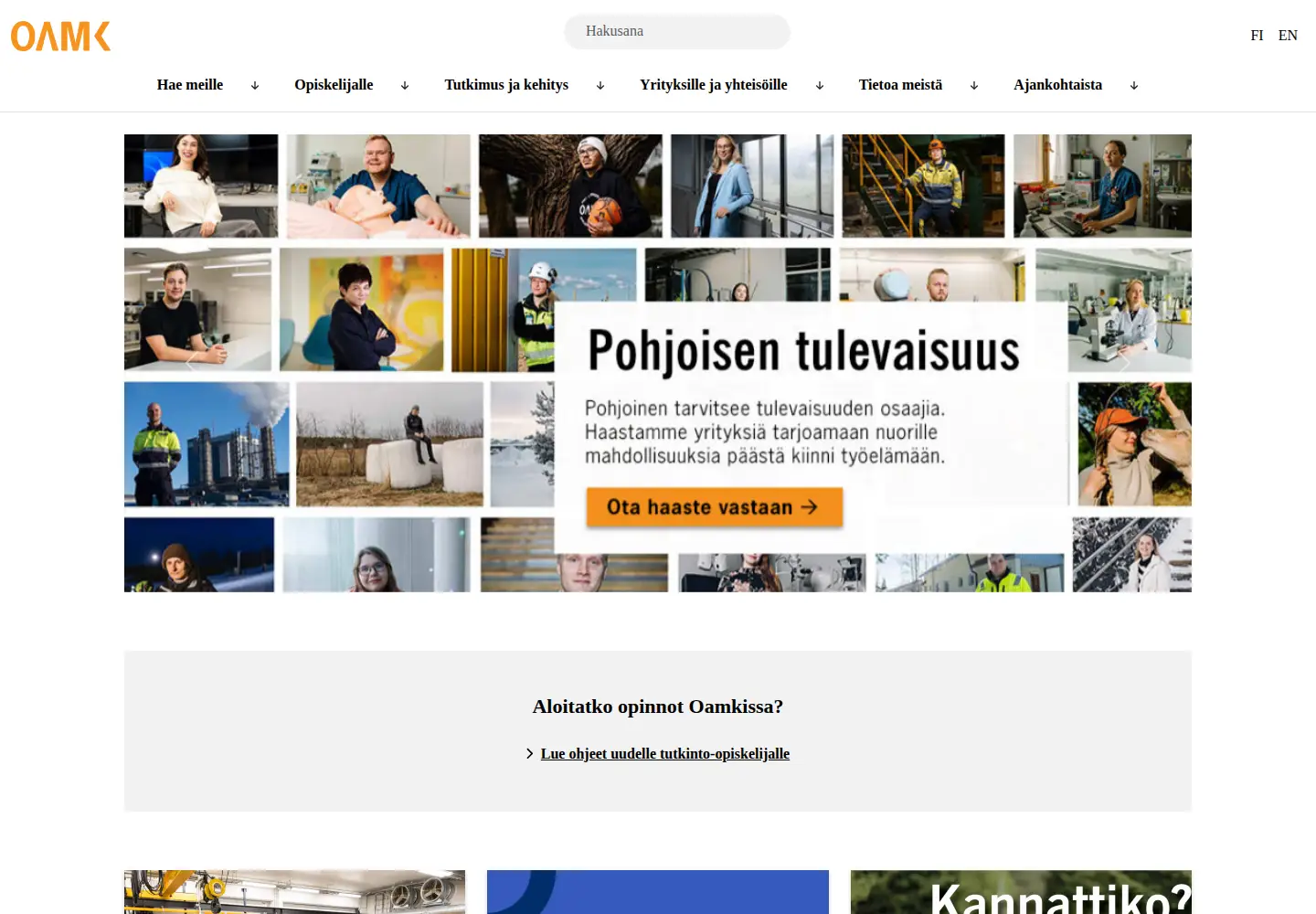Advance to the next carousel slide

click(x=1125, y=363)
